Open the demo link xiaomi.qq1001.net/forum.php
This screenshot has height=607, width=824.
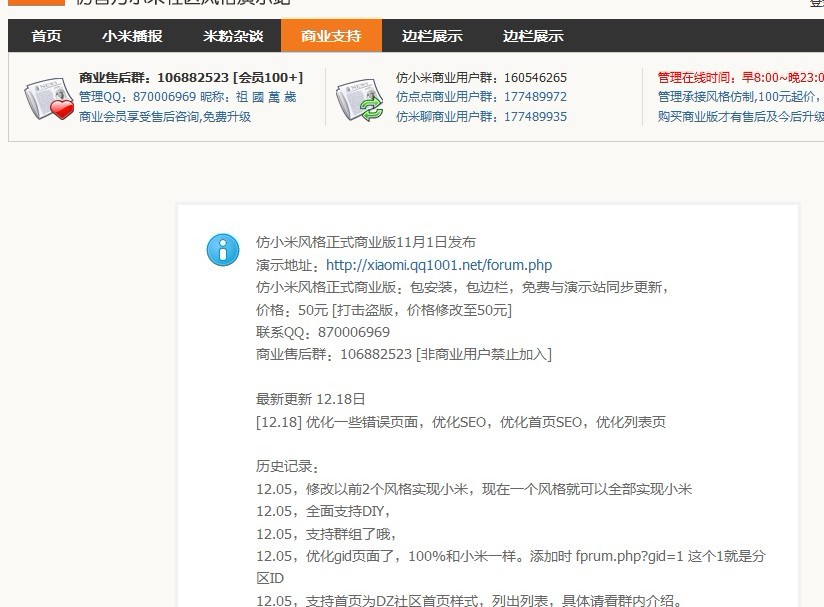coord(439,265)
